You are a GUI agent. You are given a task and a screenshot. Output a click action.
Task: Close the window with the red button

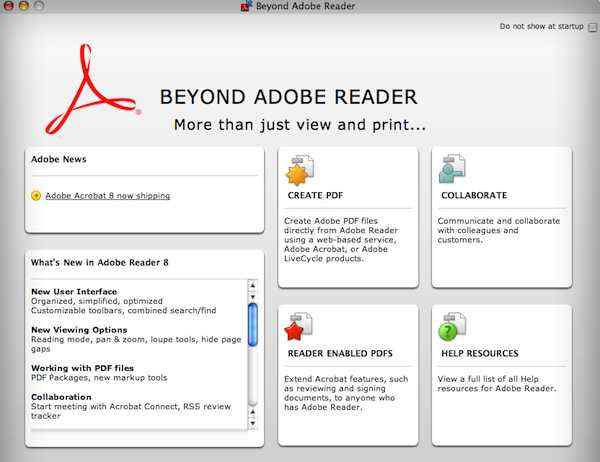[8, 5]
